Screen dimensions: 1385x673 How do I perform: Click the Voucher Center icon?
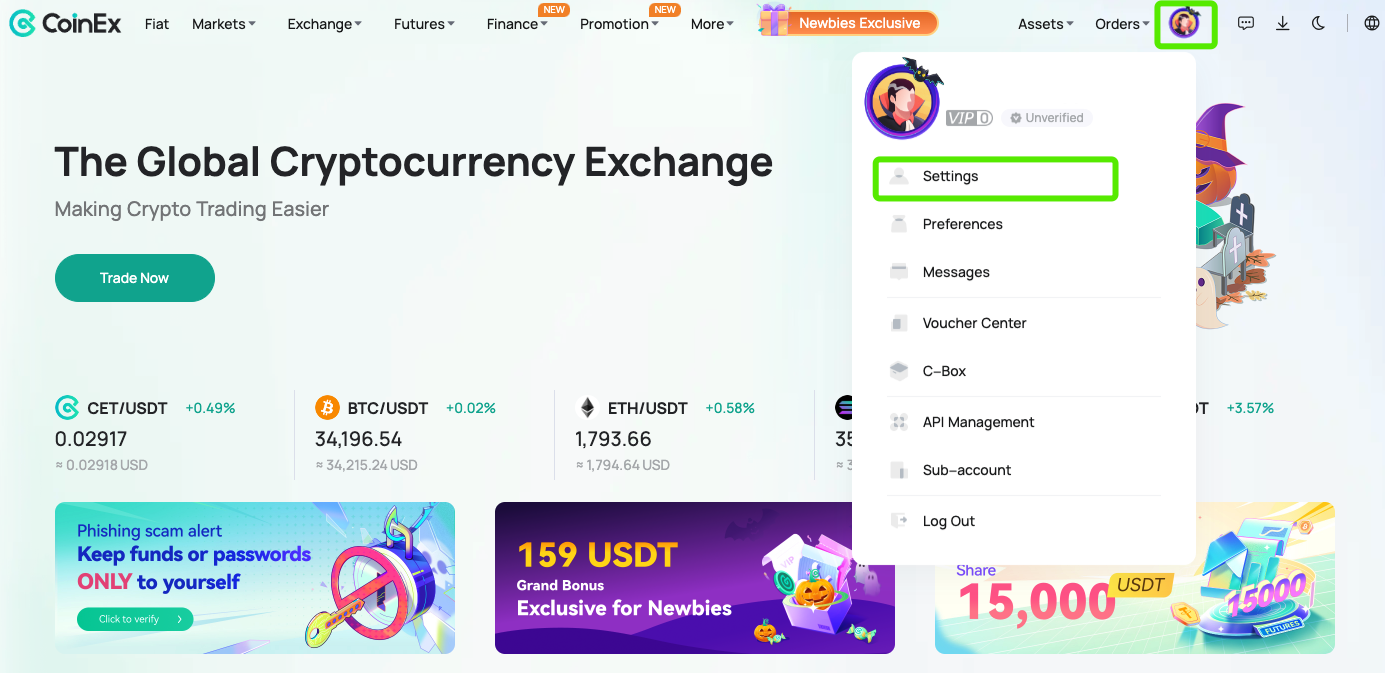pos(899,323)
